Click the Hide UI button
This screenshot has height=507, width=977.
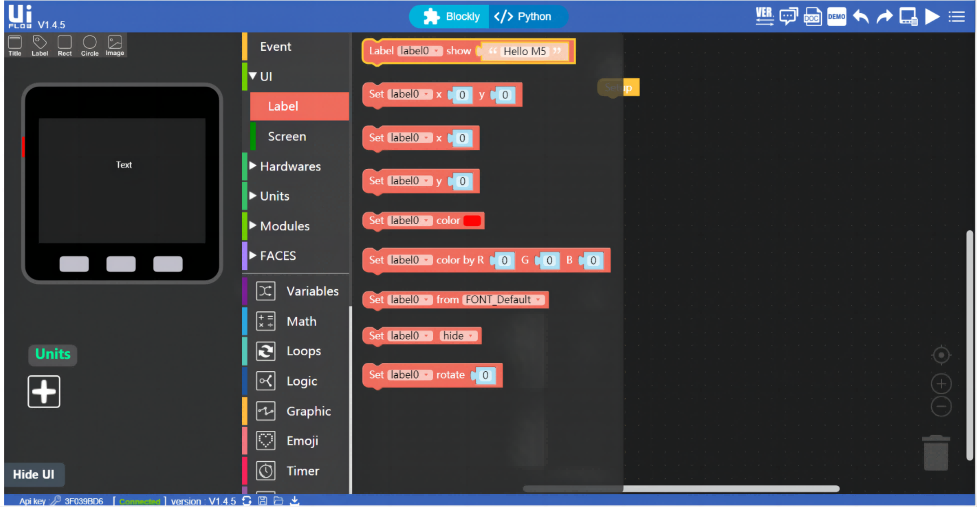coord(34,475)
